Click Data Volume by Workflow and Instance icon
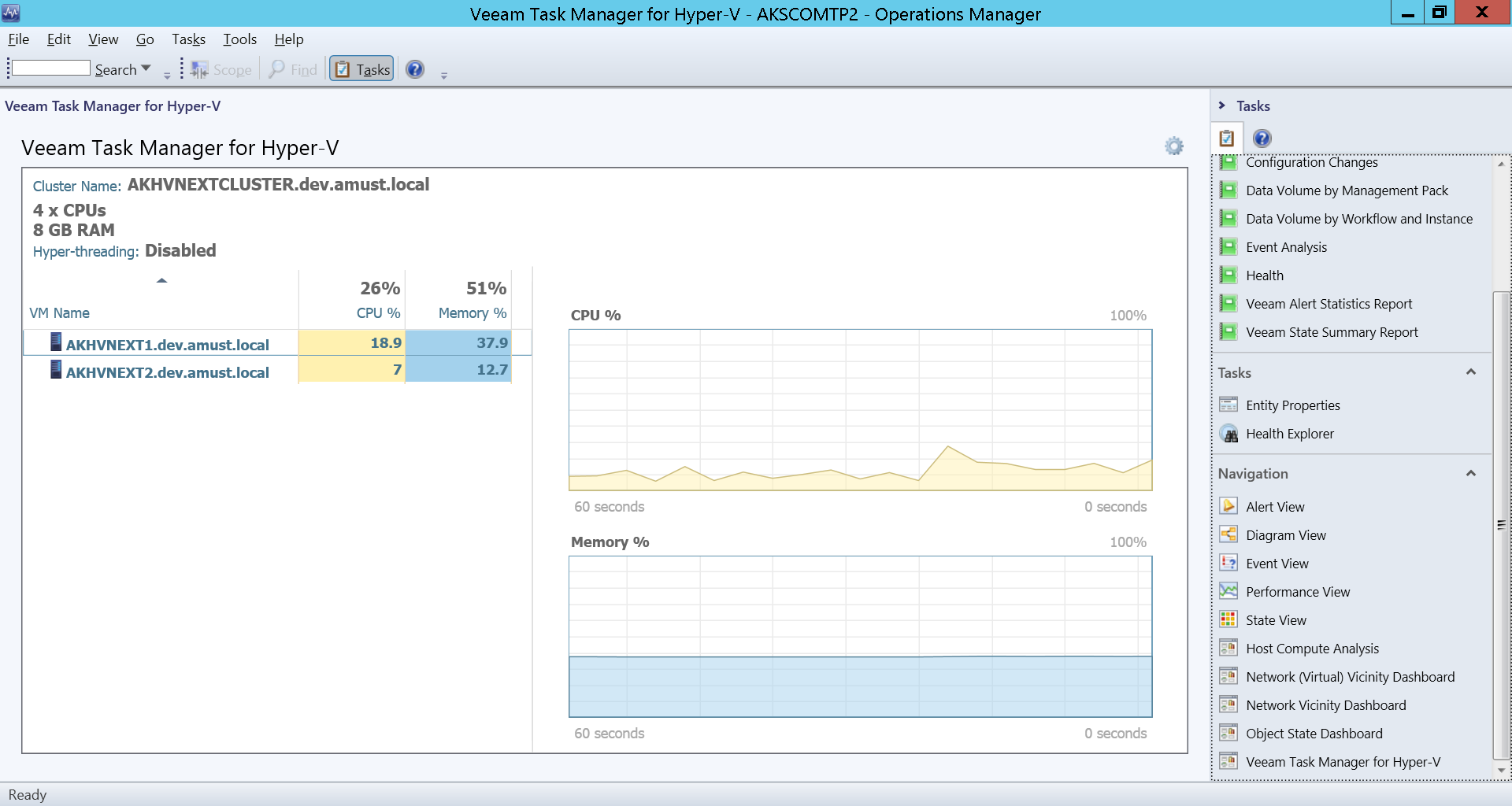Viewport: 1512px width, 806px height. click(1228, 219)
